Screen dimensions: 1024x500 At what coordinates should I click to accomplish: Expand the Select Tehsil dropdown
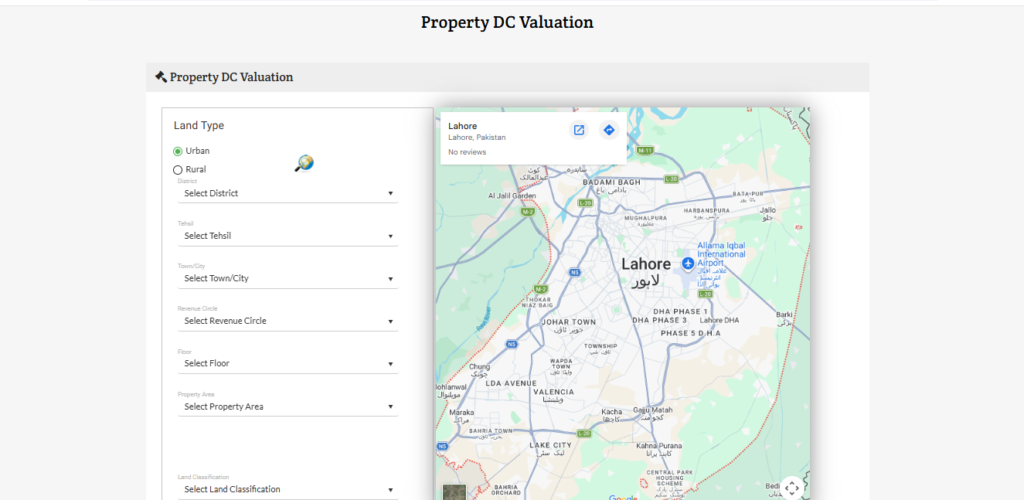[x=288, y=236]
